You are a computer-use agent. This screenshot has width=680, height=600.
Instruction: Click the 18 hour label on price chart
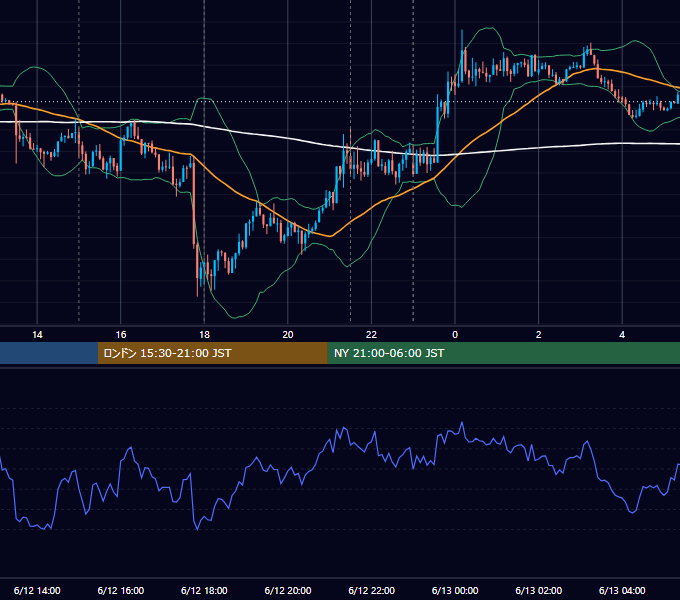click(204, 335)
